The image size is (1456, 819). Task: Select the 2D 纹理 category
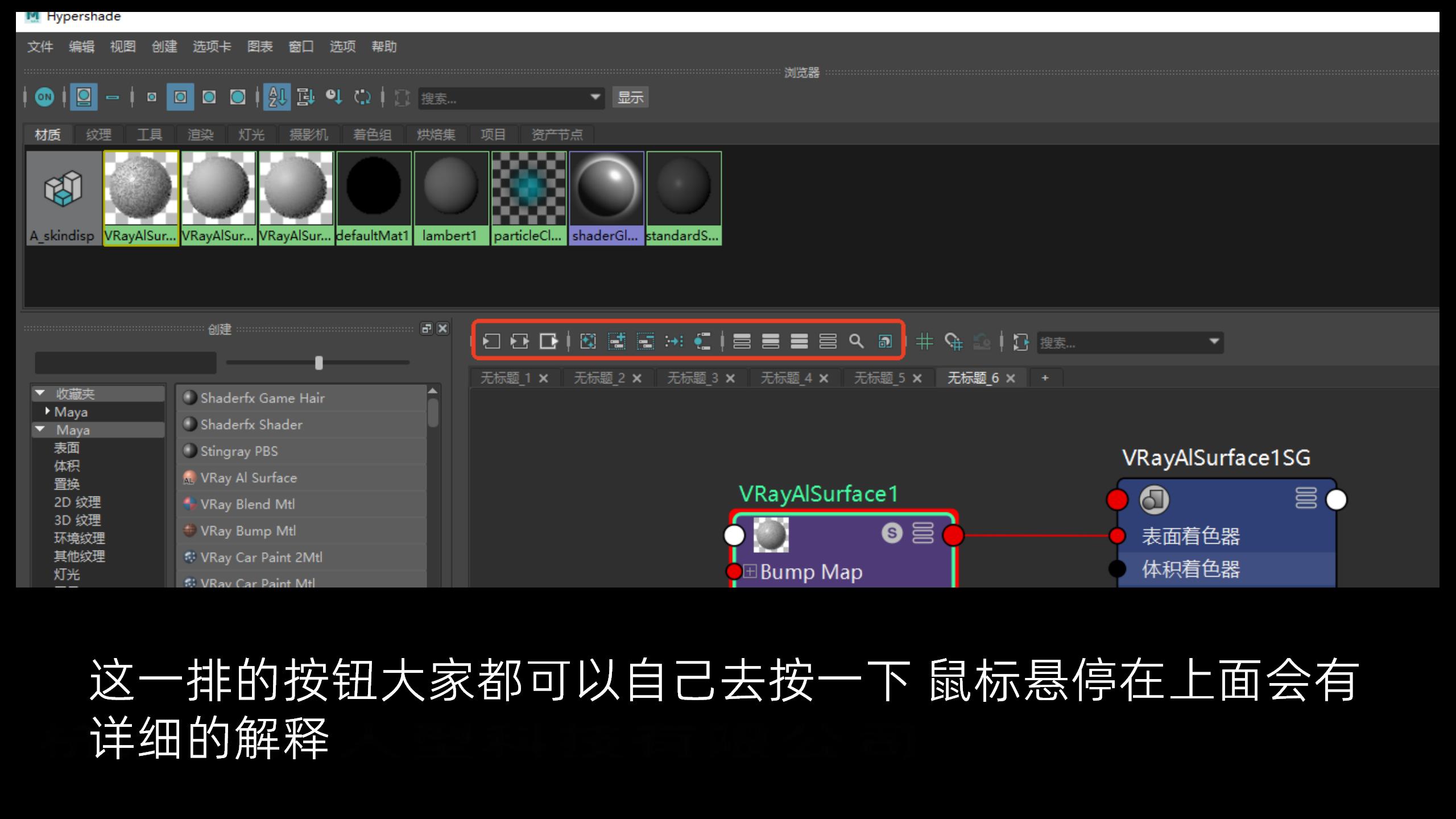pyautogui.click(x=77, y=502)
